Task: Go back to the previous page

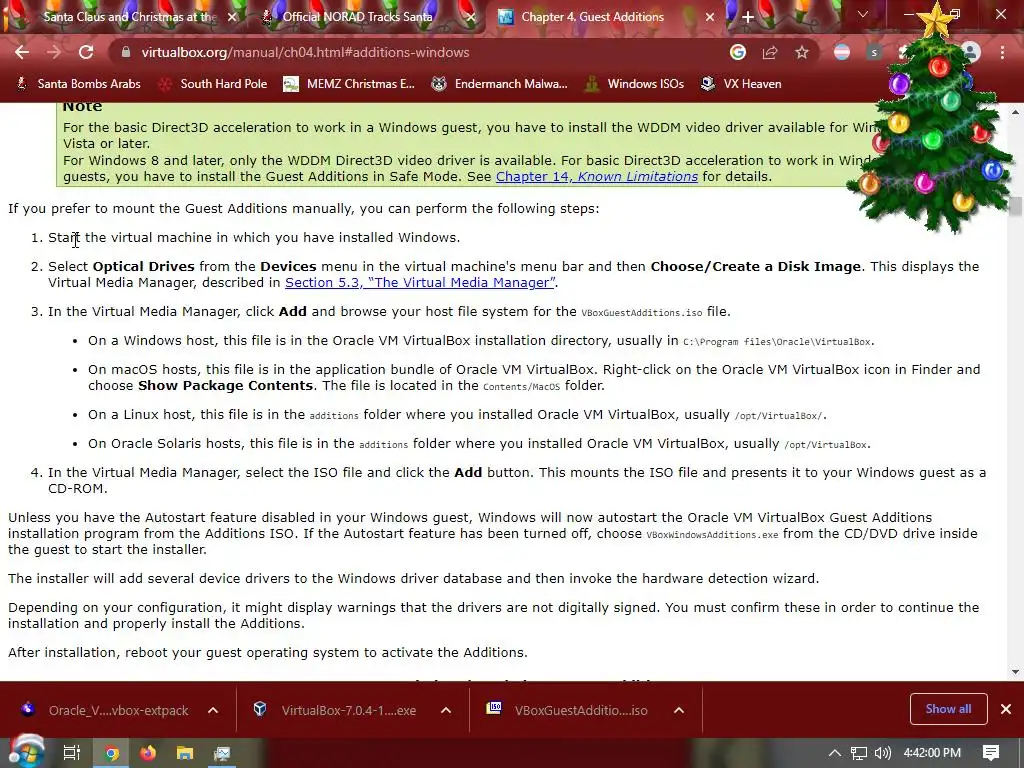Action: click(22, 52)
